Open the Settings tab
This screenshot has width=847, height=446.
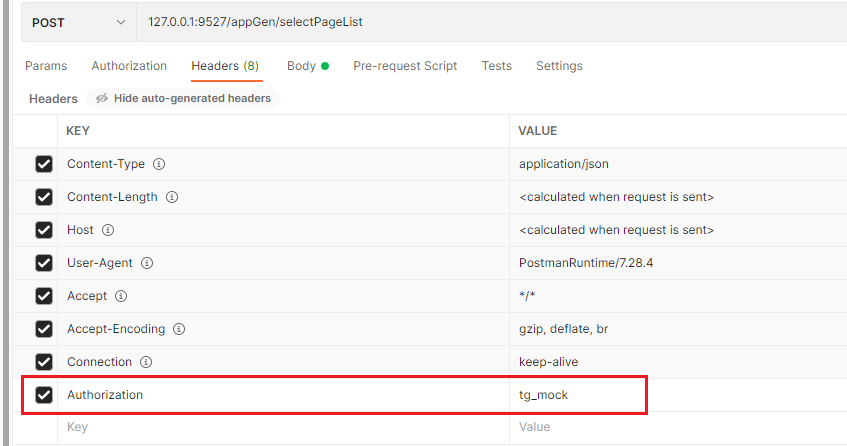point(559,66)
